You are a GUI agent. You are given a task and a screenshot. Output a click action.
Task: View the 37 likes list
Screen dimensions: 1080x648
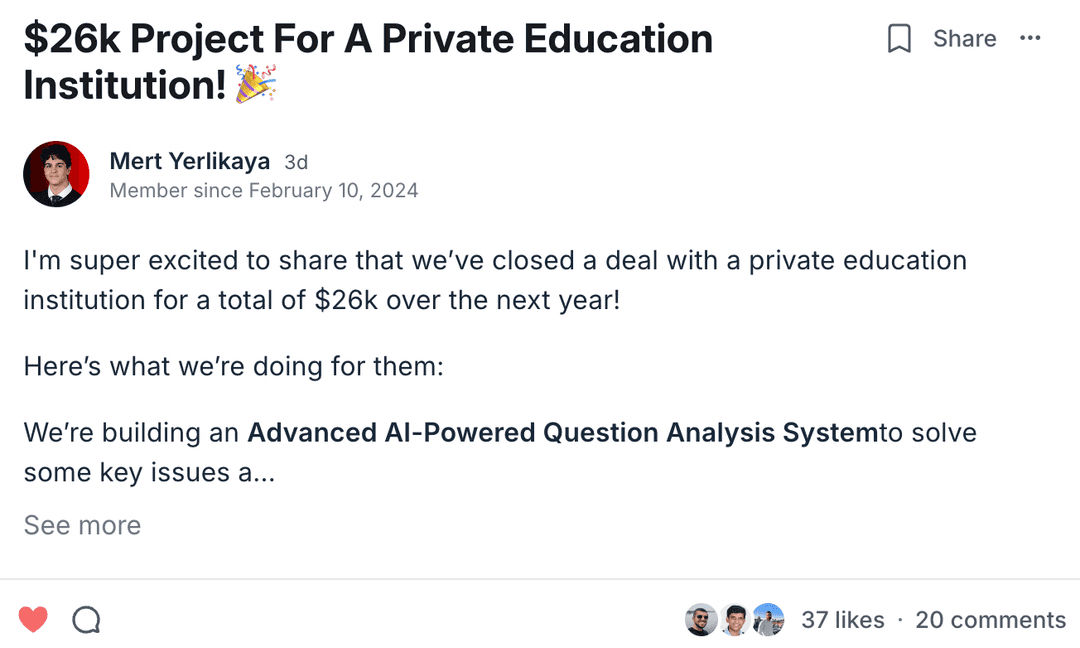(x=842, y=620)
